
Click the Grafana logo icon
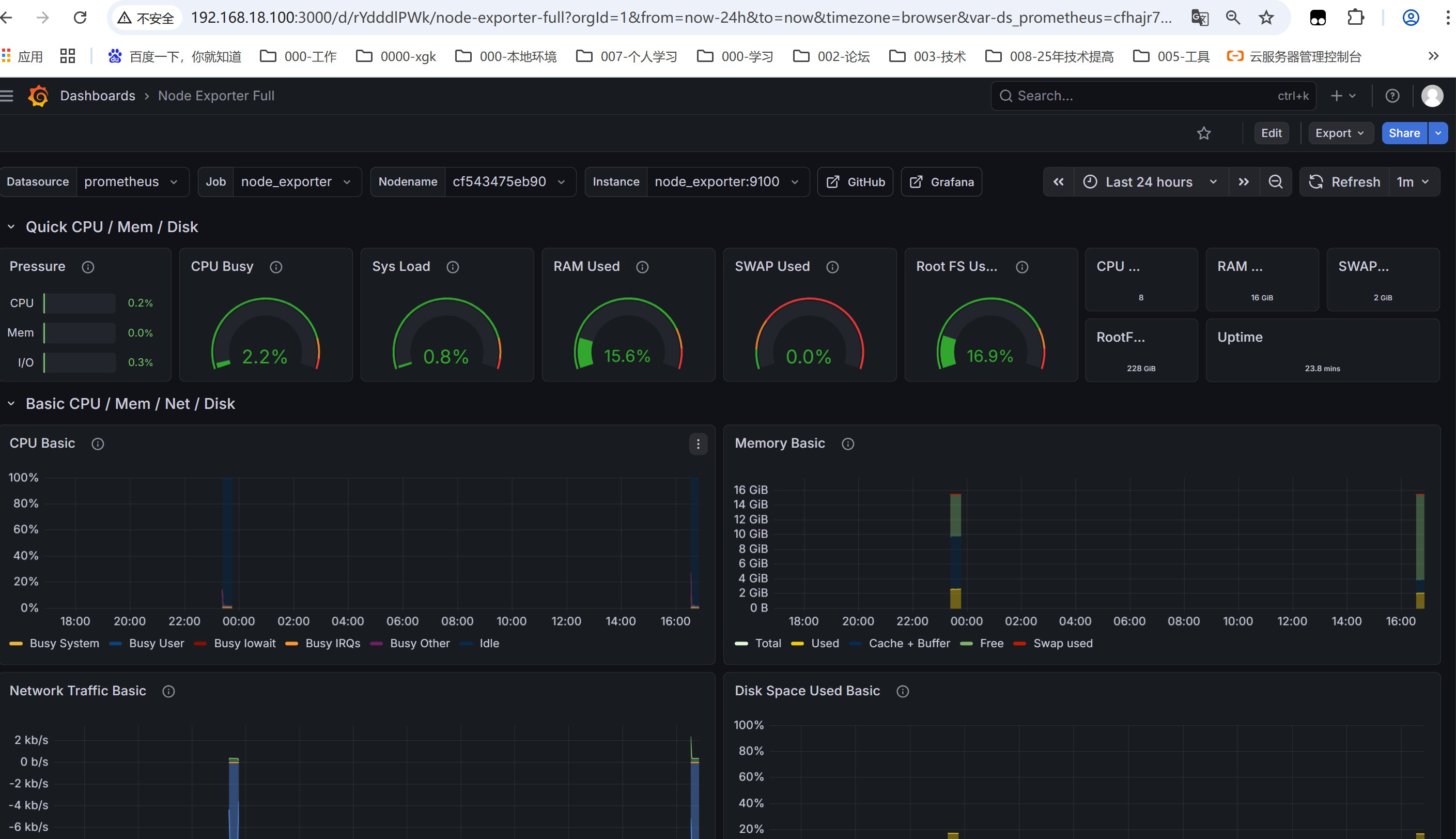[38, 96]
